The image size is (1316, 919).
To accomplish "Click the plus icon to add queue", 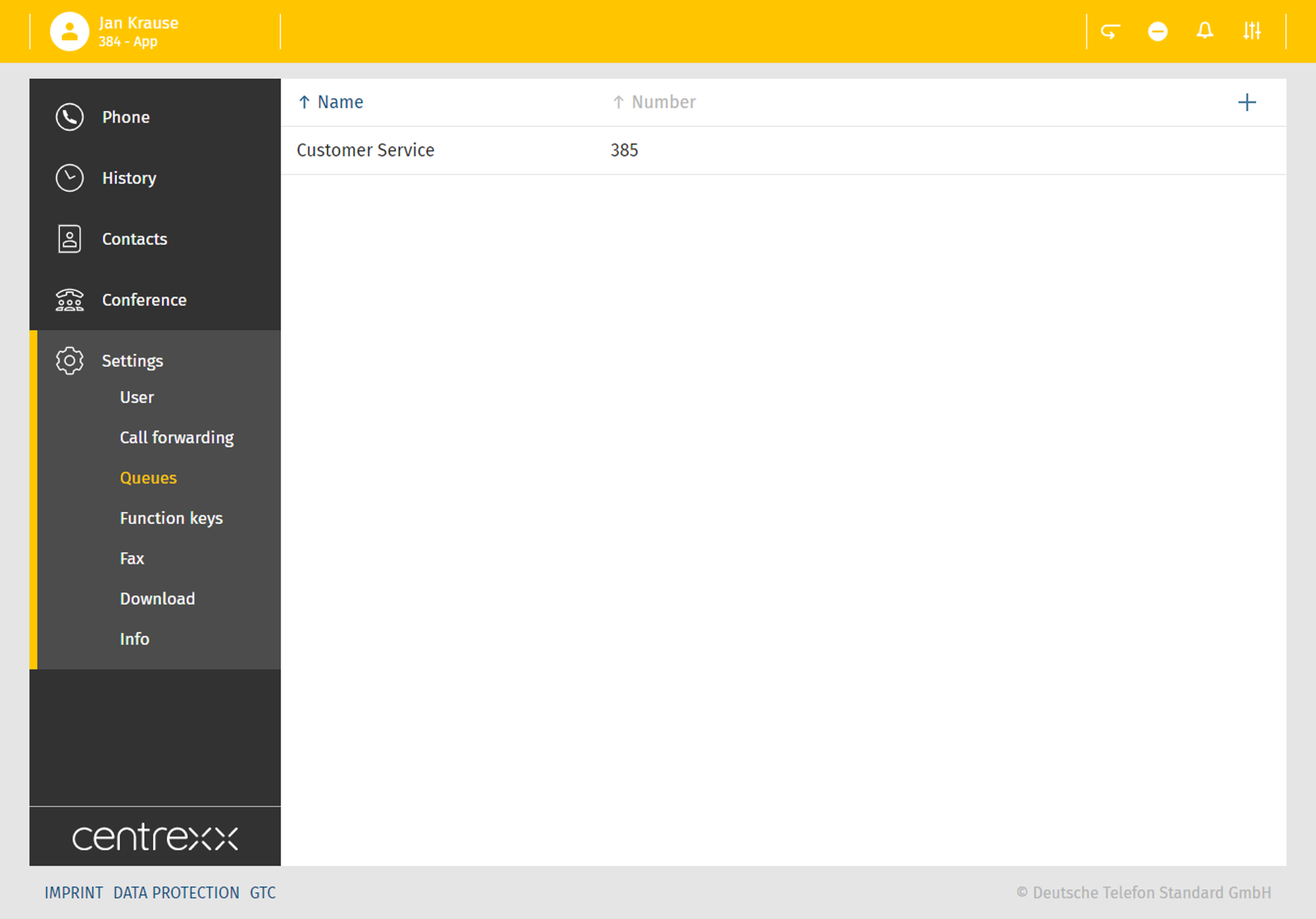I will [1246, 102].
